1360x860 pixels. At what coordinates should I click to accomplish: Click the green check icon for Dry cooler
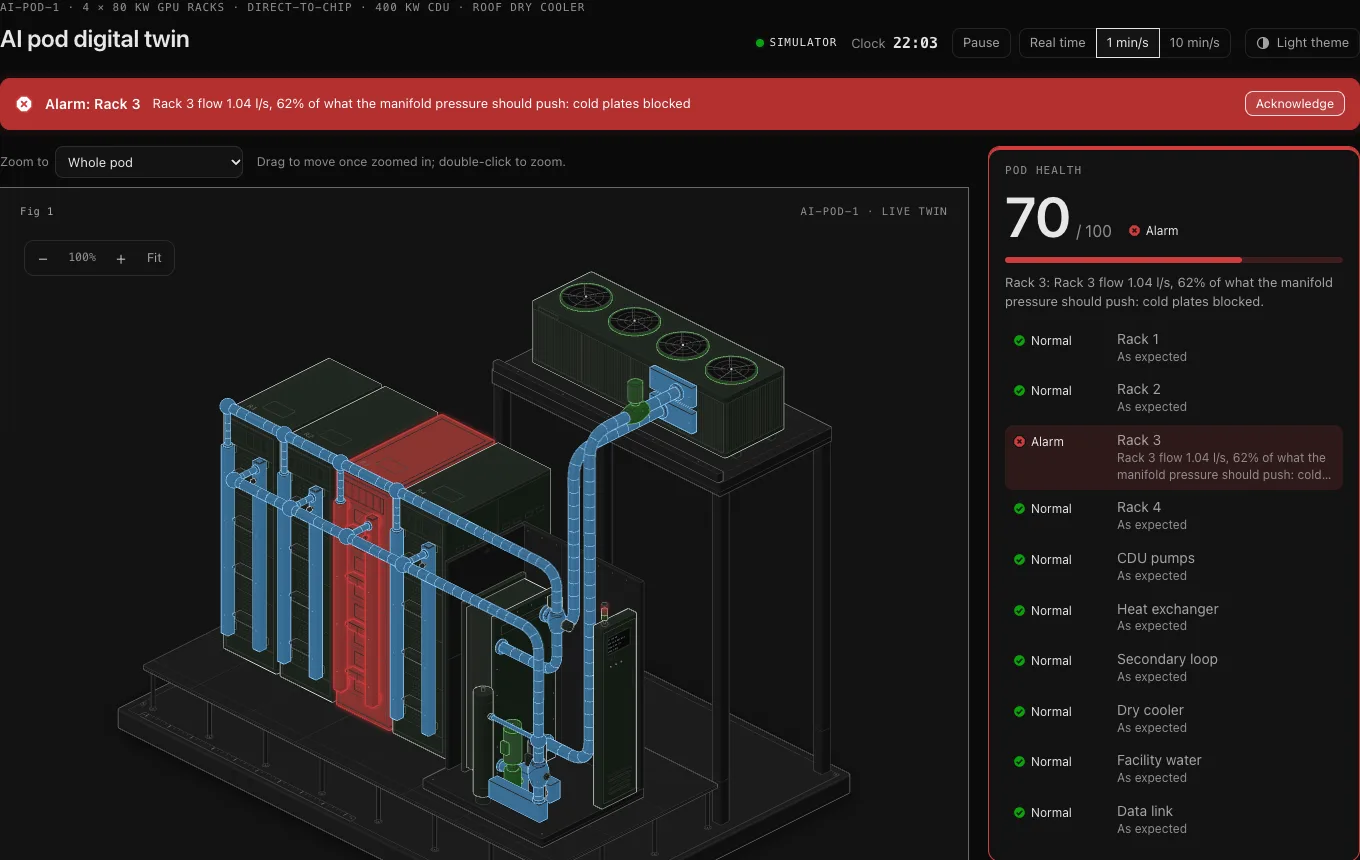point(1019,712)
